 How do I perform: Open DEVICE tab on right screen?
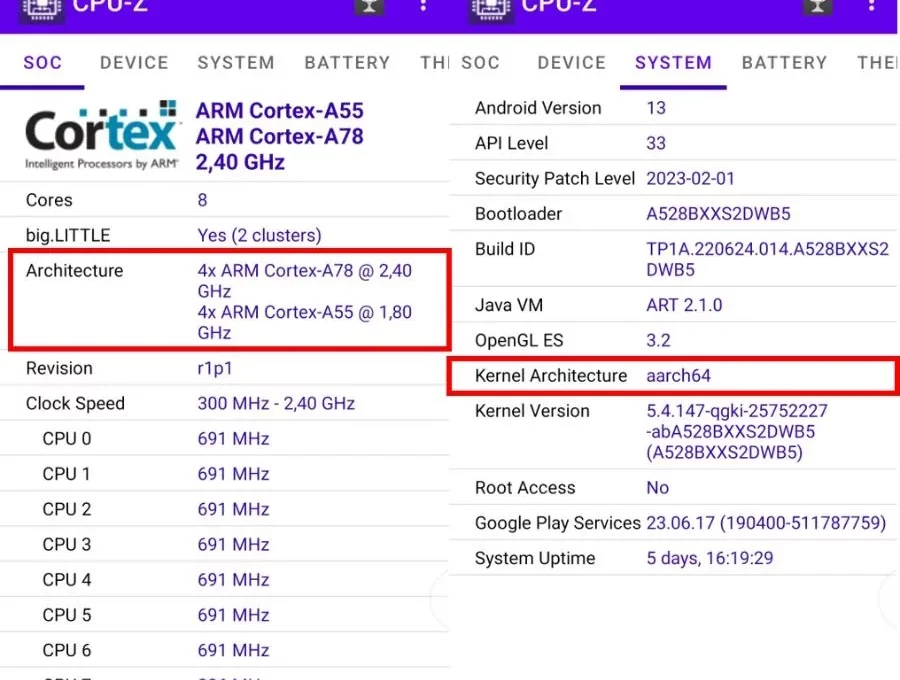pyautogui.click(x=572, y=63)
